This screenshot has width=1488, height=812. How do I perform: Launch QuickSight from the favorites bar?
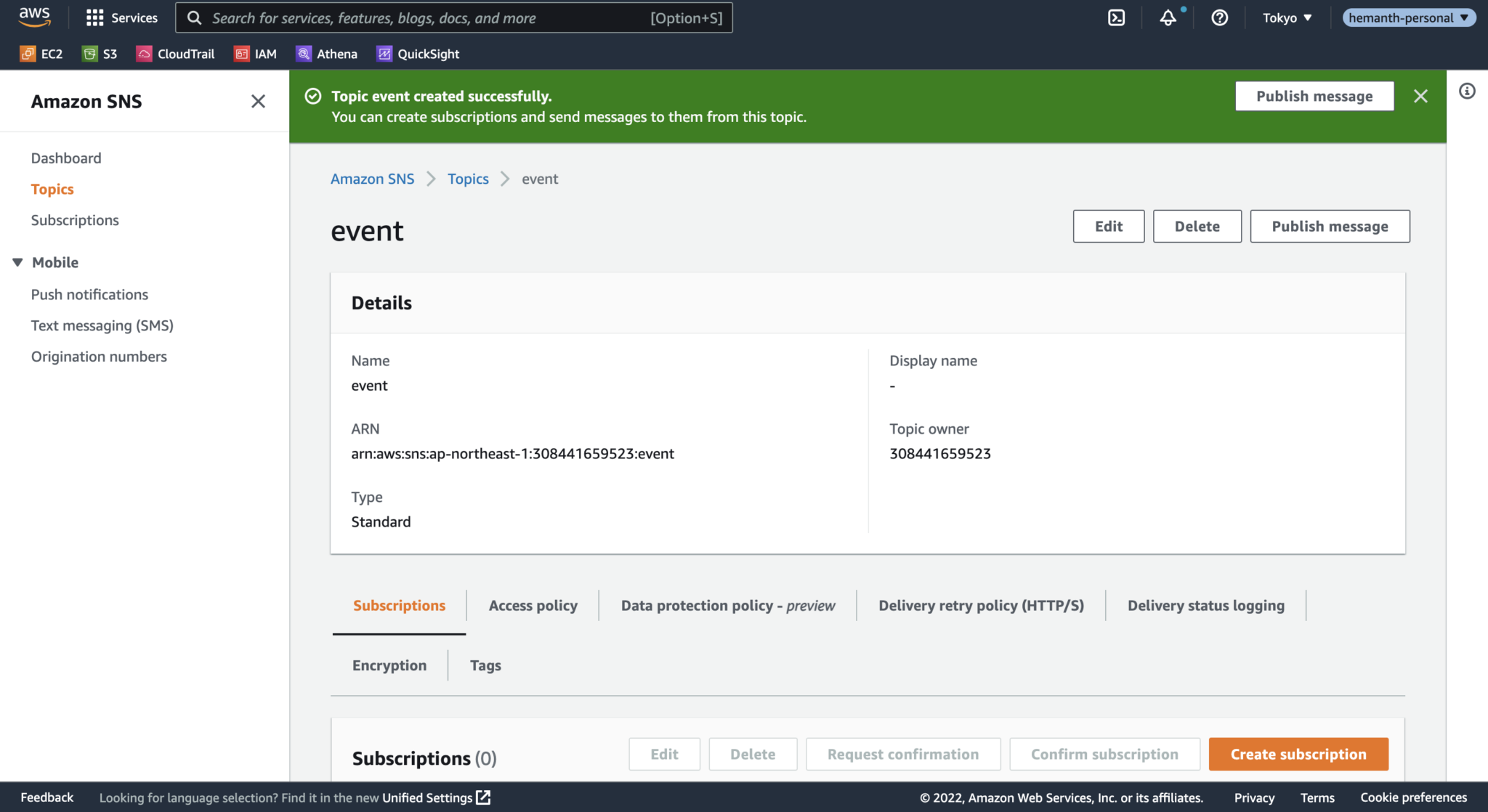[418, 53]
